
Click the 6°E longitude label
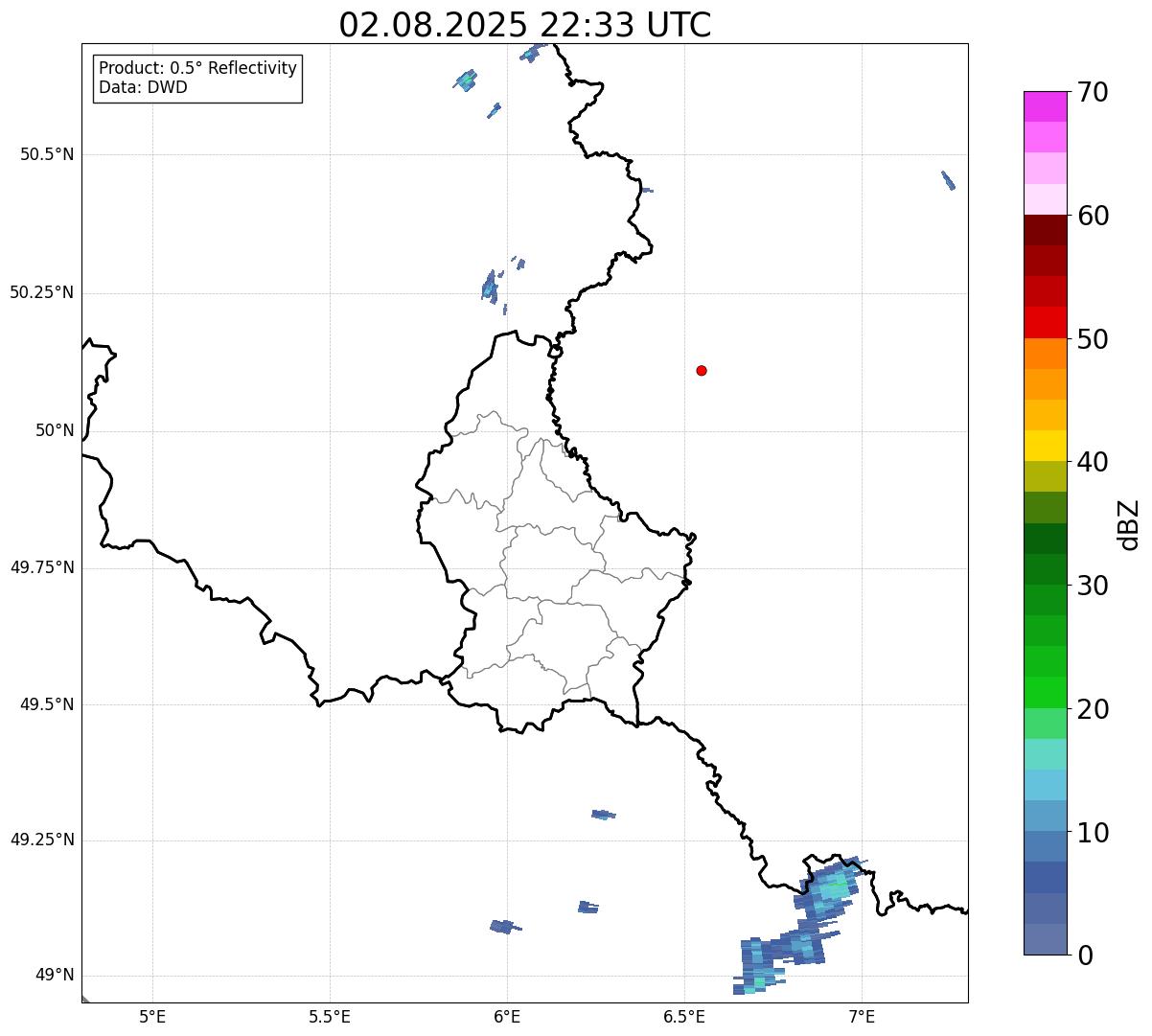[507, 1016]
